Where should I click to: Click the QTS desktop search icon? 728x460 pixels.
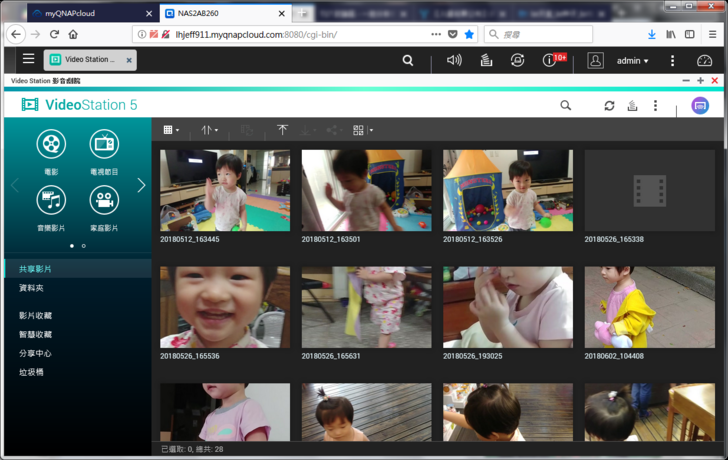tap(408, 60)
